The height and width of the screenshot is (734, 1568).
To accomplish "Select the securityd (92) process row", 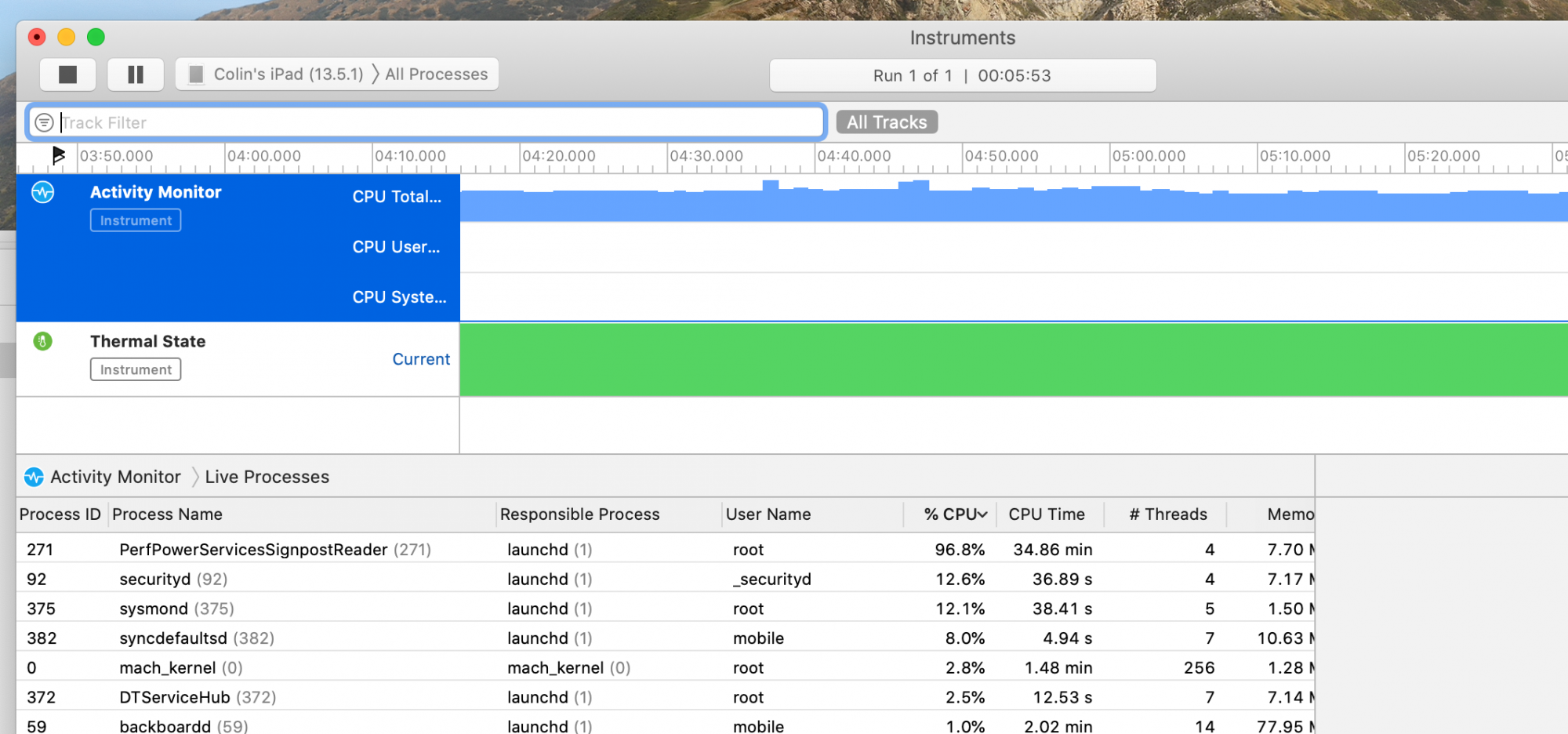I will tap(665, 580).
